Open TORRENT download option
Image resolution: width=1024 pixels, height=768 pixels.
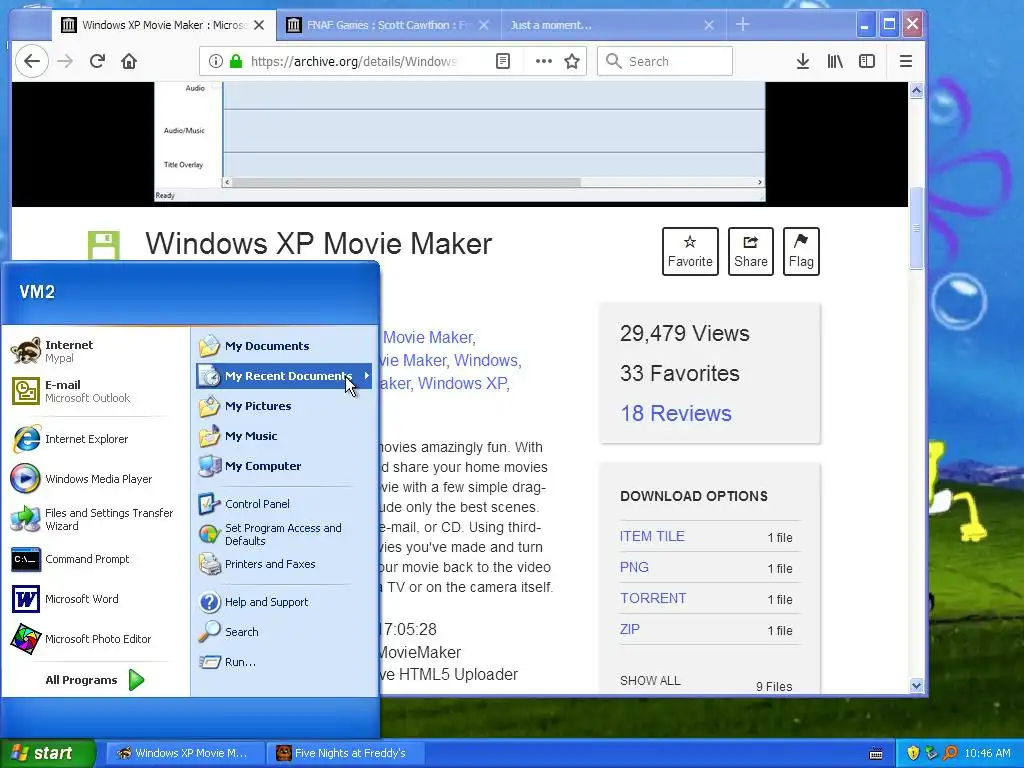(653, 598)
